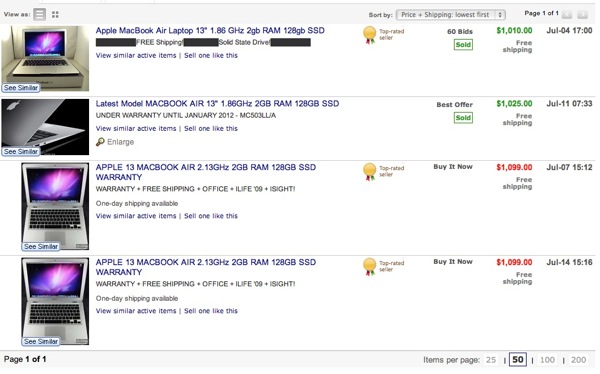The width and height of the screenshot is (600, 374).
Task: Click Sell one like this for $1,025 listing
Action: [211, 129]
